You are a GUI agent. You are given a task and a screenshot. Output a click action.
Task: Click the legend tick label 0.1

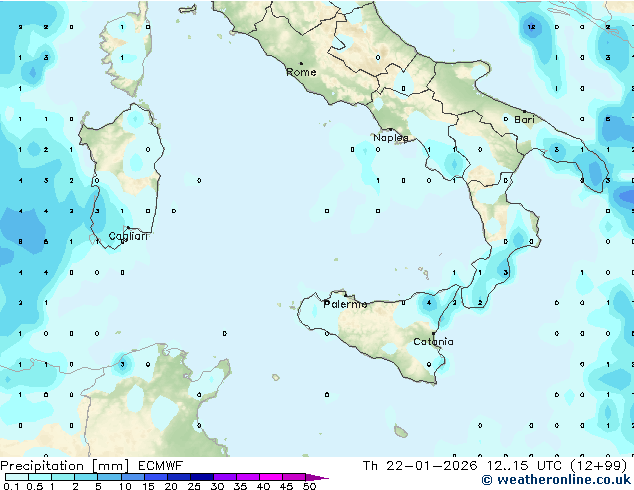(x=11, y=486)
